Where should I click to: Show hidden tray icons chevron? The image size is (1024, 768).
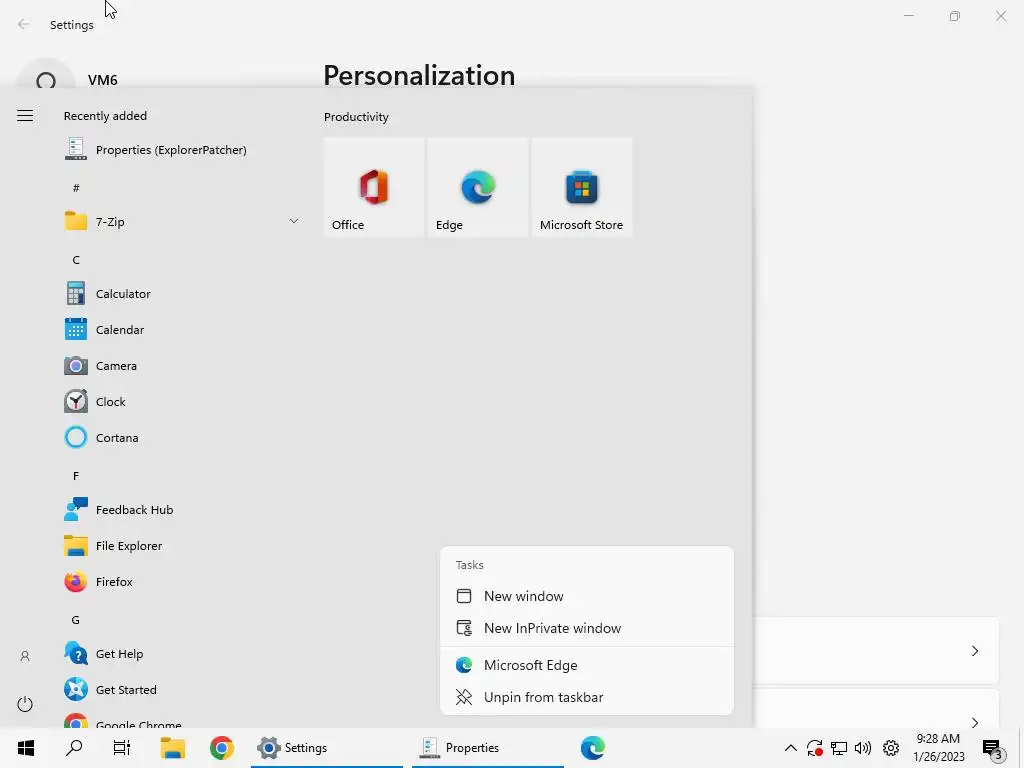click(790, 748)
